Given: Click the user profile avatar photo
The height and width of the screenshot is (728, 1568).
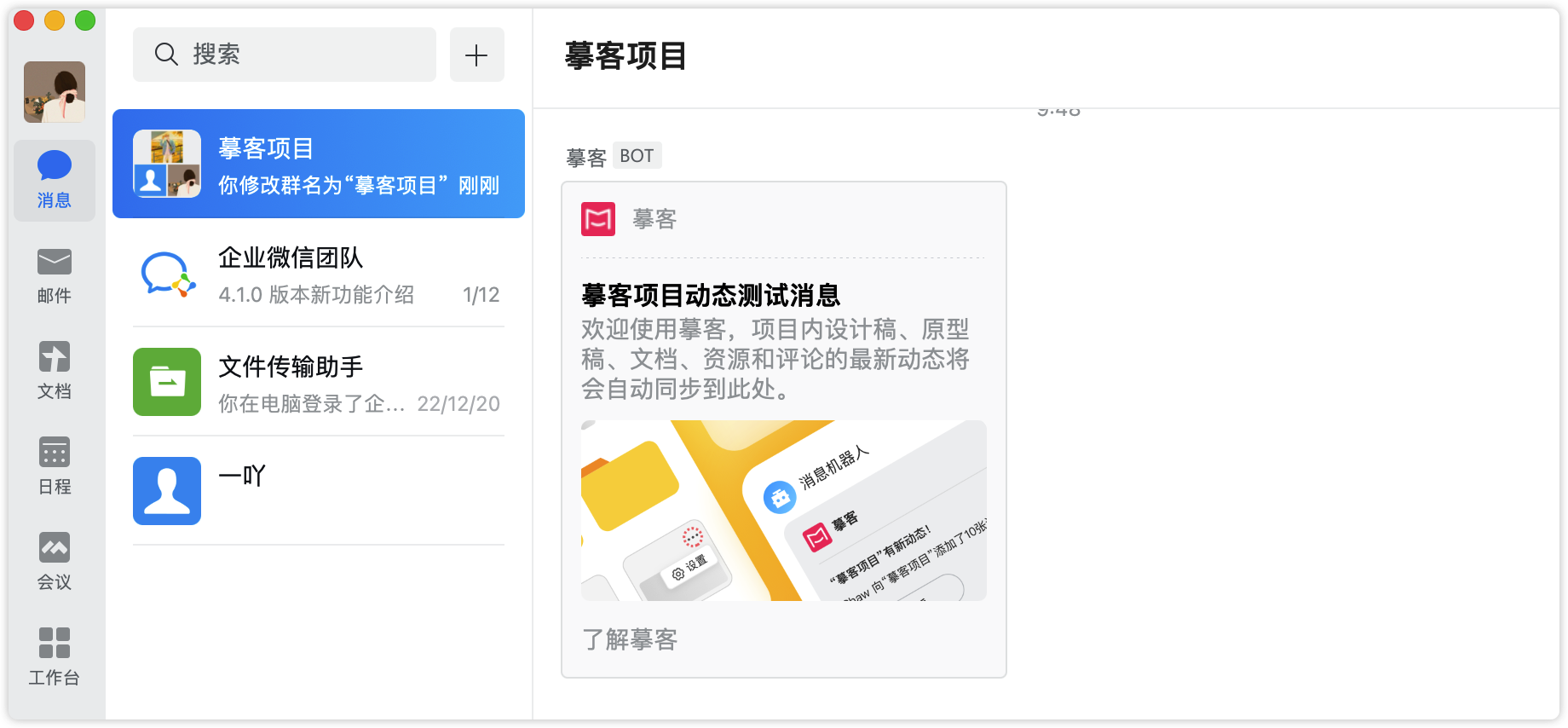Looking at the screenshot, I should coord(55,92).
